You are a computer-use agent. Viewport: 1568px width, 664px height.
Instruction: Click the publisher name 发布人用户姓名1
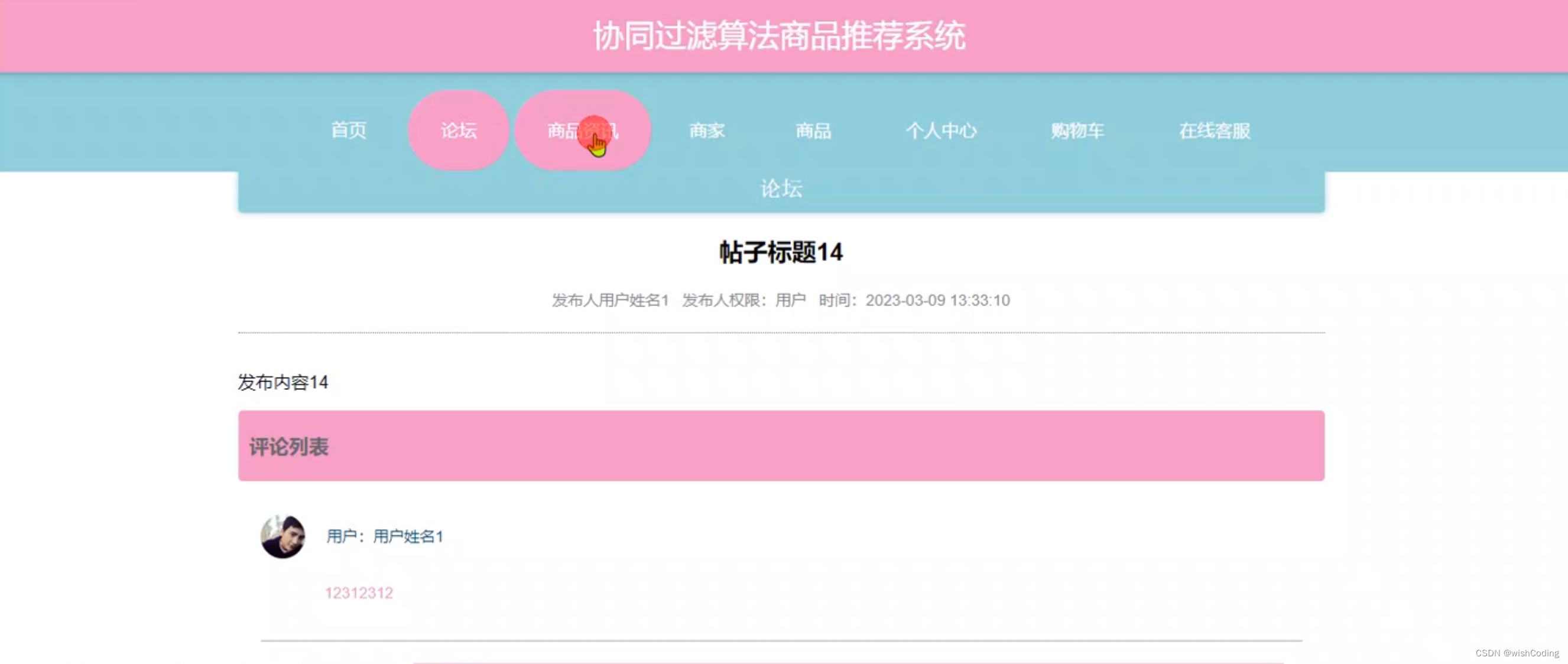point(611,300)
